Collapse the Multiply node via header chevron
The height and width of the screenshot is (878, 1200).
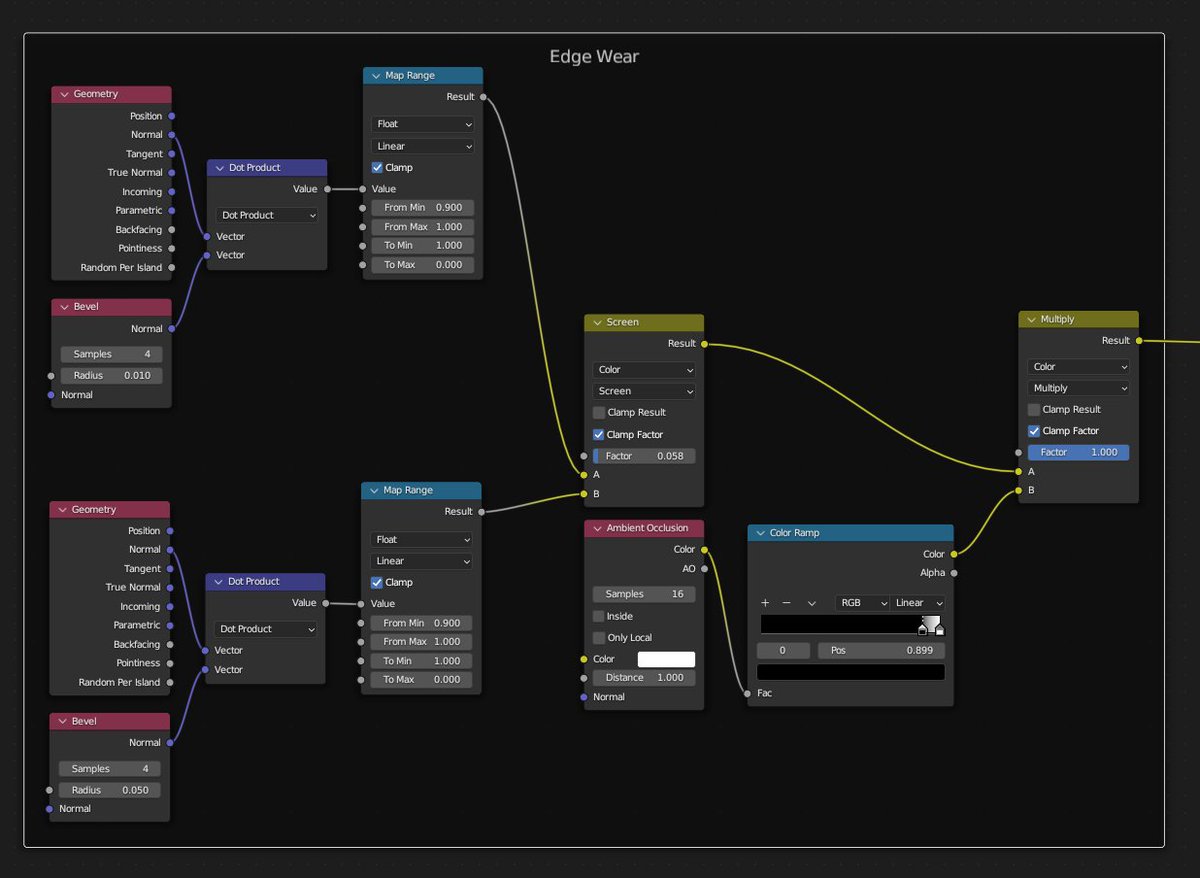(x=1030, y=320)
